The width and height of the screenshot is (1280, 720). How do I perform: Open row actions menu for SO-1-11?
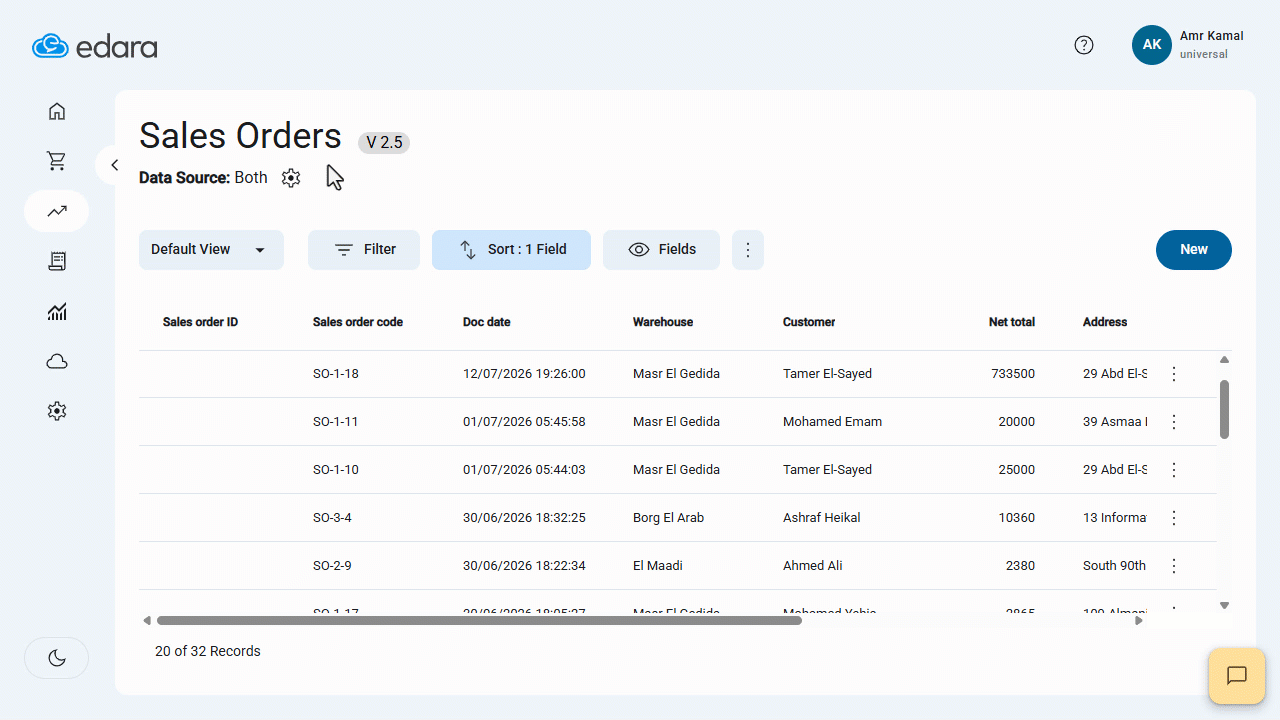tap(1174, 422)
